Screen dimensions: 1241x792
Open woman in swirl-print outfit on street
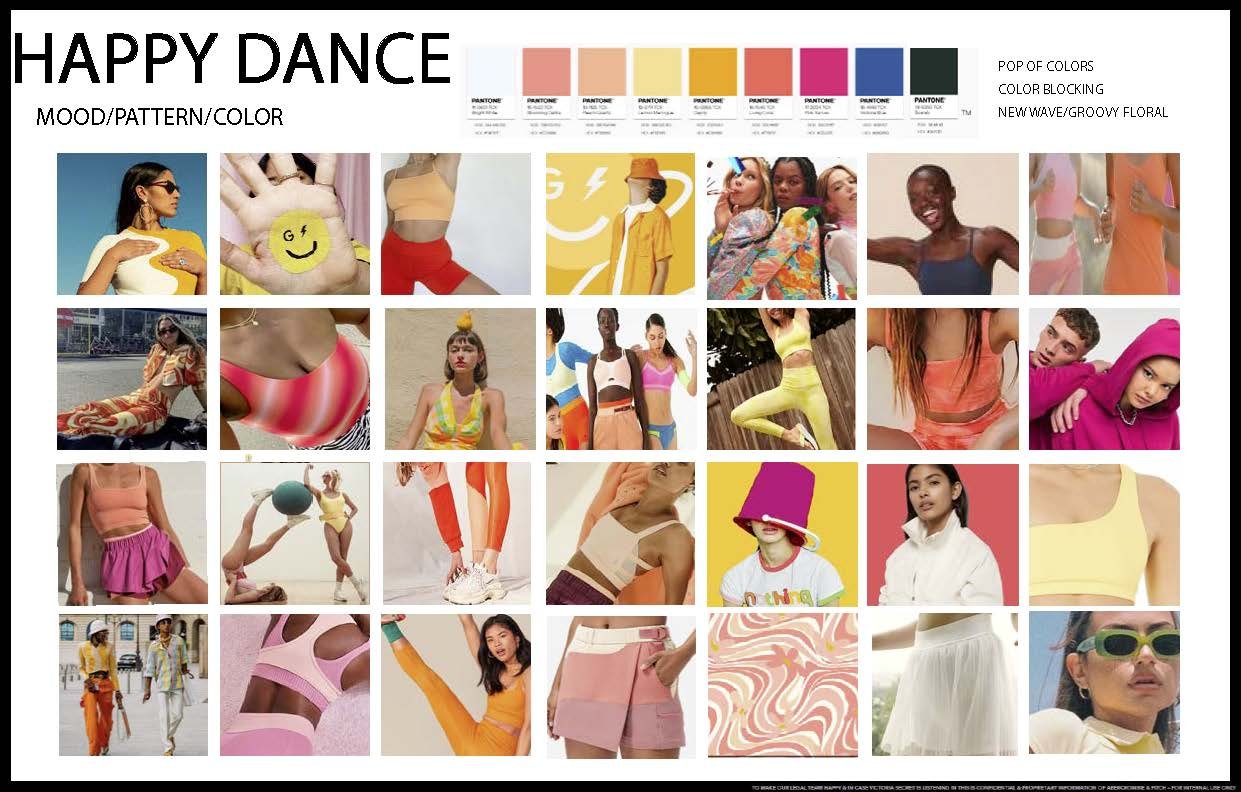(132, 379)
